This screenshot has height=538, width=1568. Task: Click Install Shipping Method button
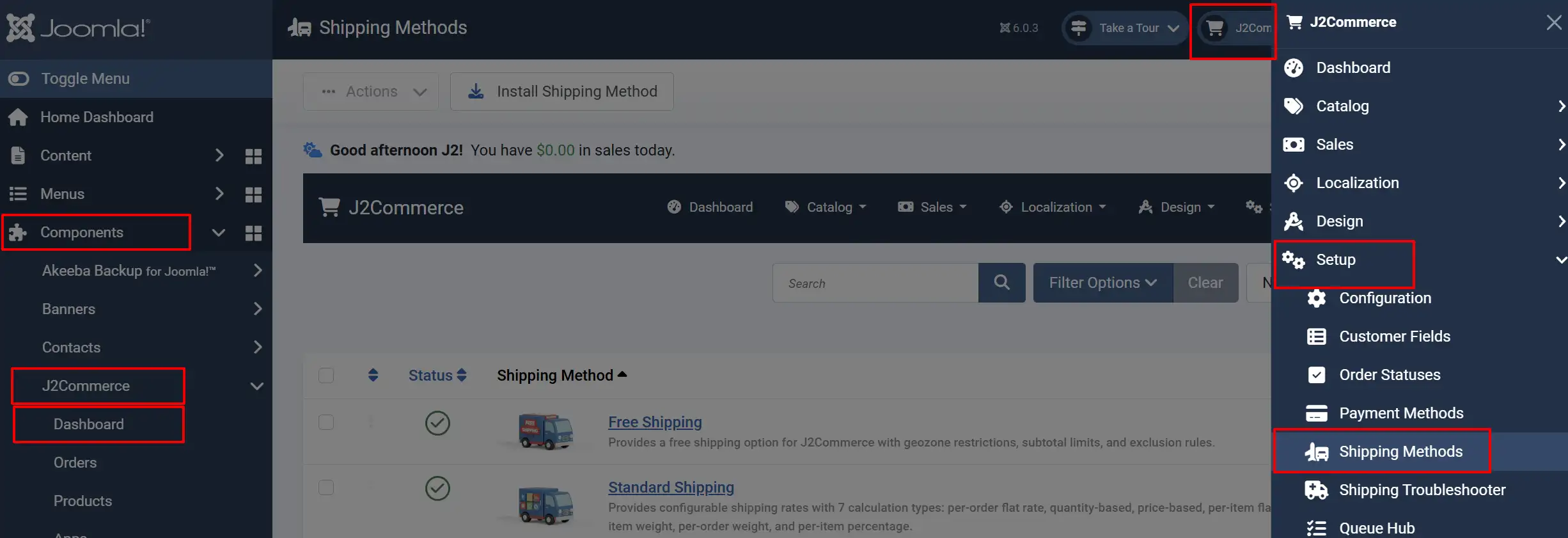tap(562, 91)
